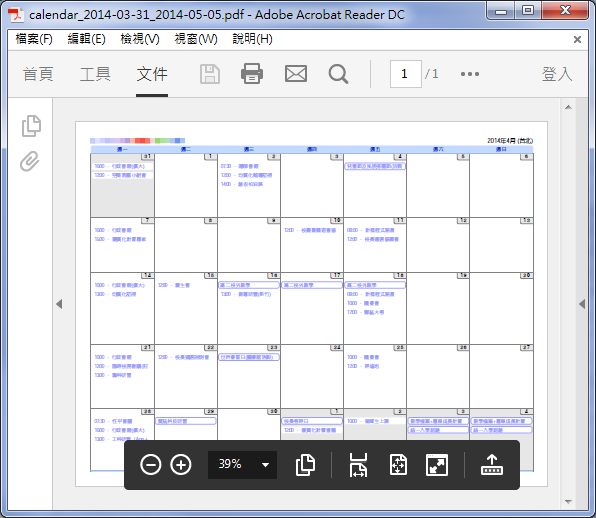Image resolution: width=596 pixels, height=518 pixels.
Task: Click the 登入 sign-in button
Action: point(557,74)
